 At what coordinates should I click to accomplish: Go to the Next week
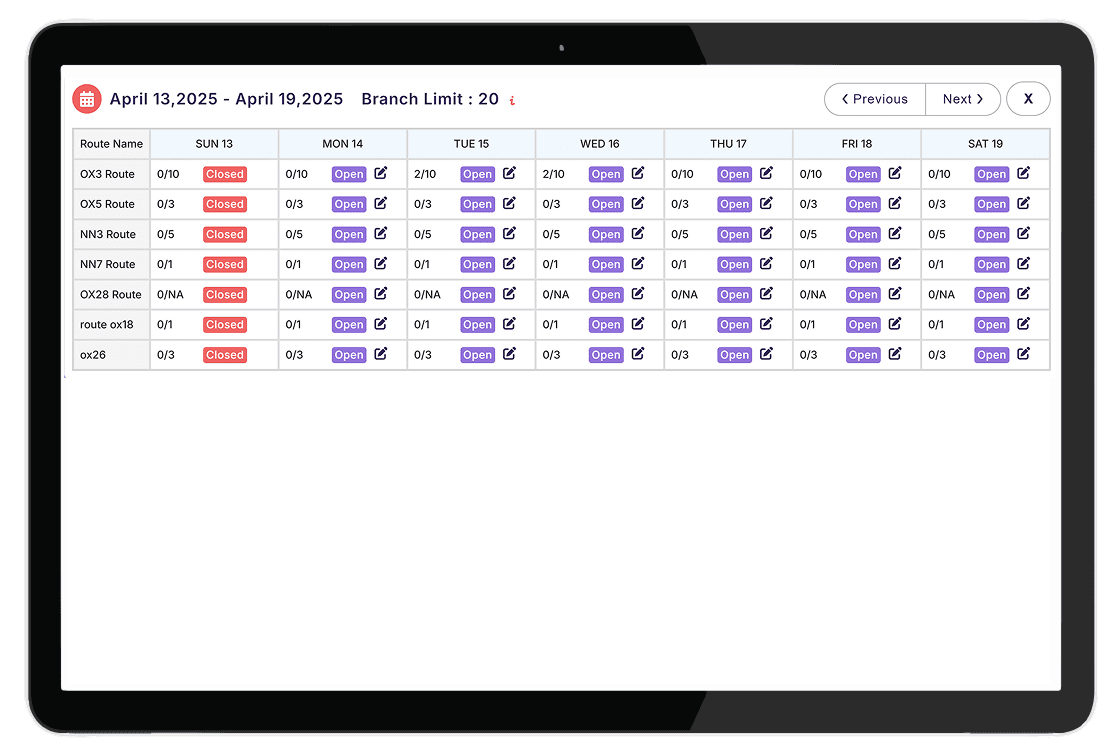(962, 99)
